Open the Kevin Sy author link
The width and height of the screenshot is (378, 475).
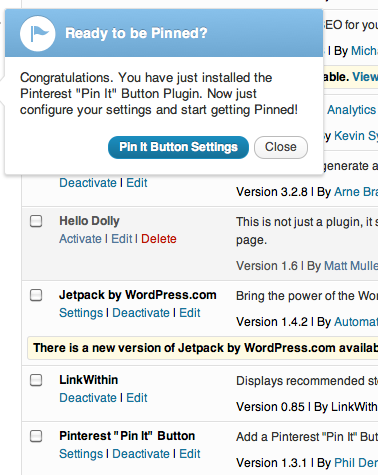pyautogui.click(x=356, y=136)
